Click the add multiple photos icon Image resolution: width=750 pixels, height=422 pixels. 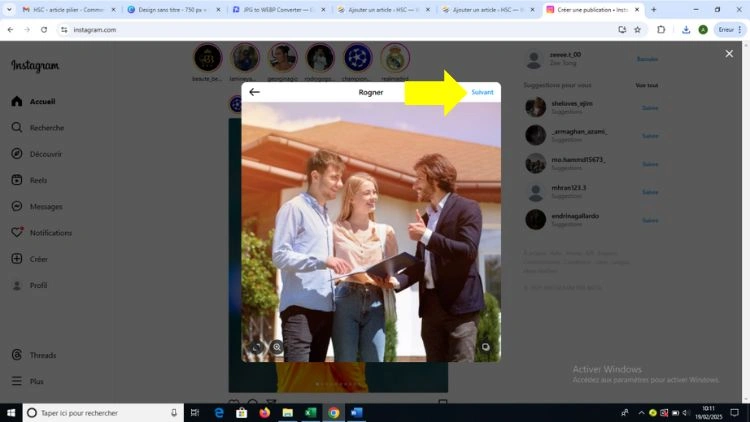[485, 347]
